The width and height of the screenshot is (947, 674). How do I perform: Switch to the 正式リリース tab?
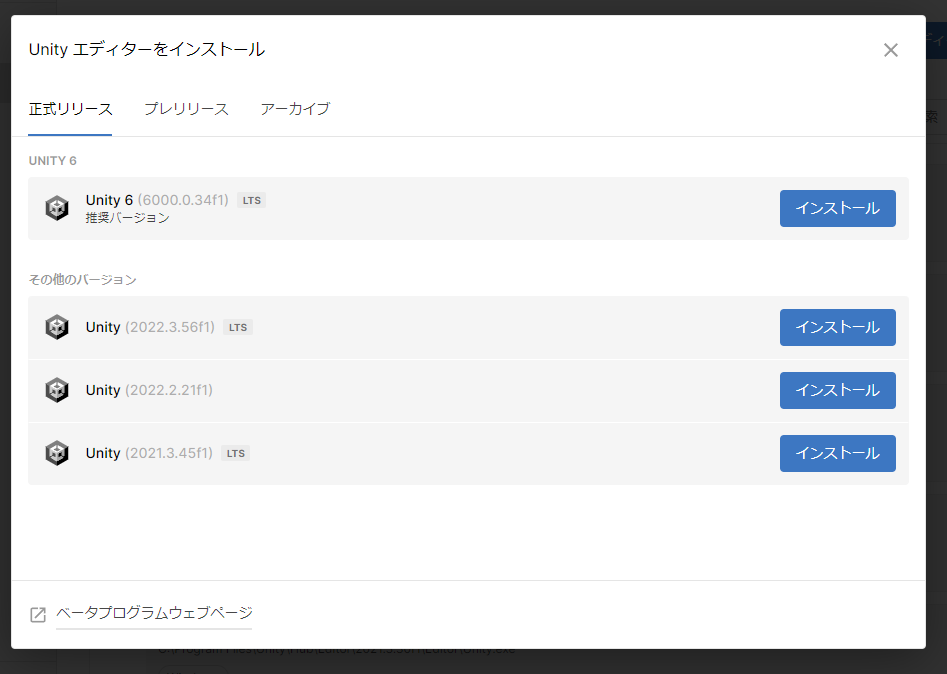tap(70, 109)
